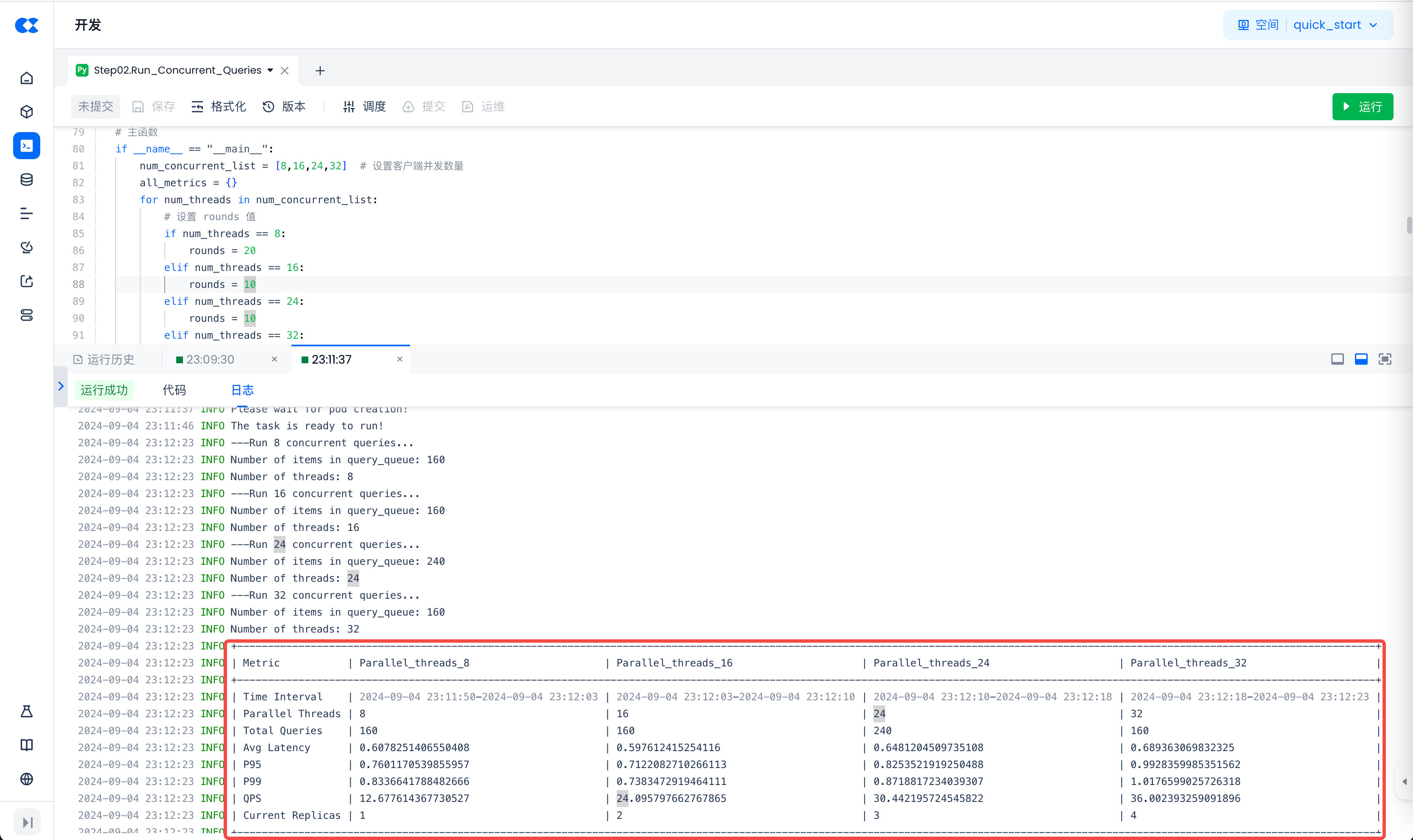1413x840 pixels.
Task: Click num_concurrent_list assignment on line 81
Action: (244, 166)
